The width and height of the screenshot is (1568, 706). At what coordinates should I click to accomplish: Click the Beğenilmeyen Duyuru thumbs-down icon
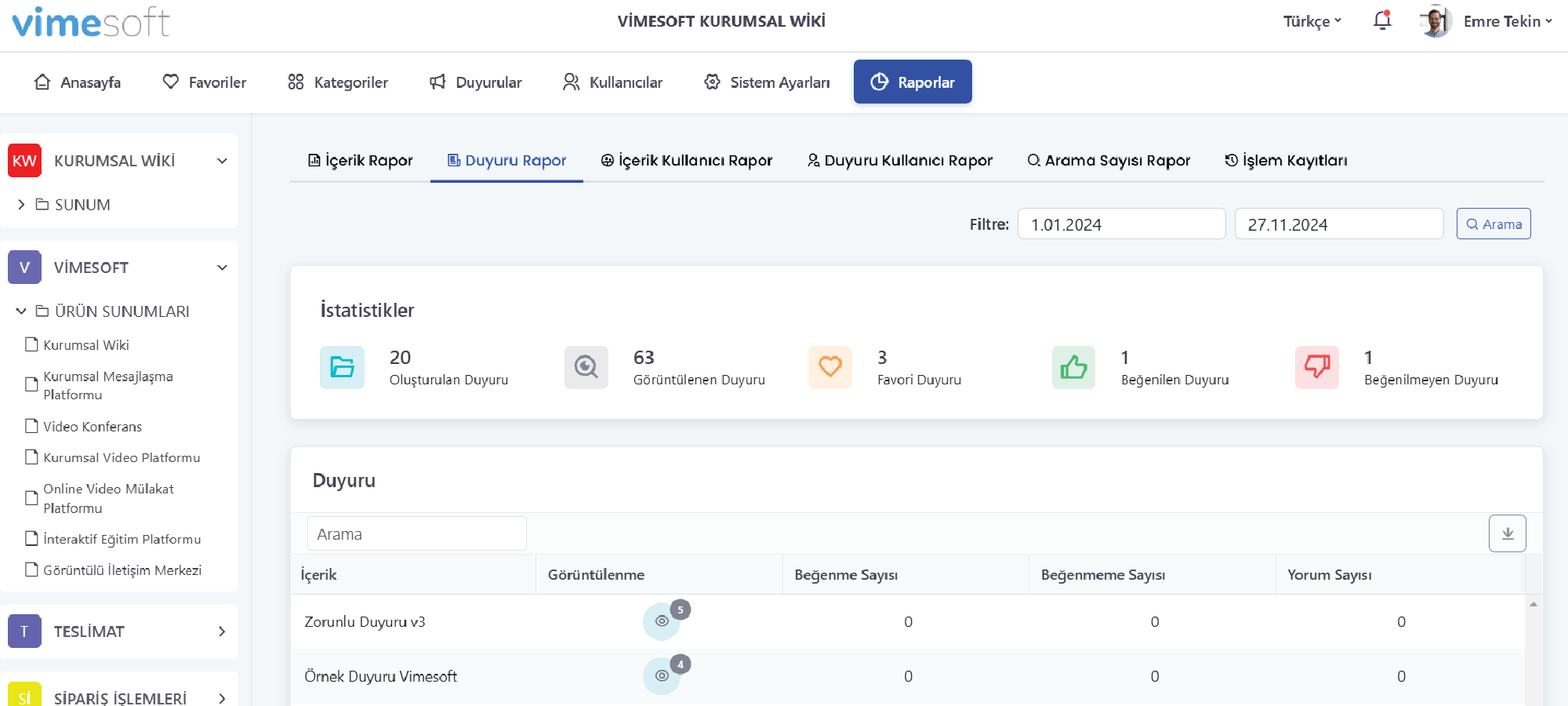(x=1317, y=367)
